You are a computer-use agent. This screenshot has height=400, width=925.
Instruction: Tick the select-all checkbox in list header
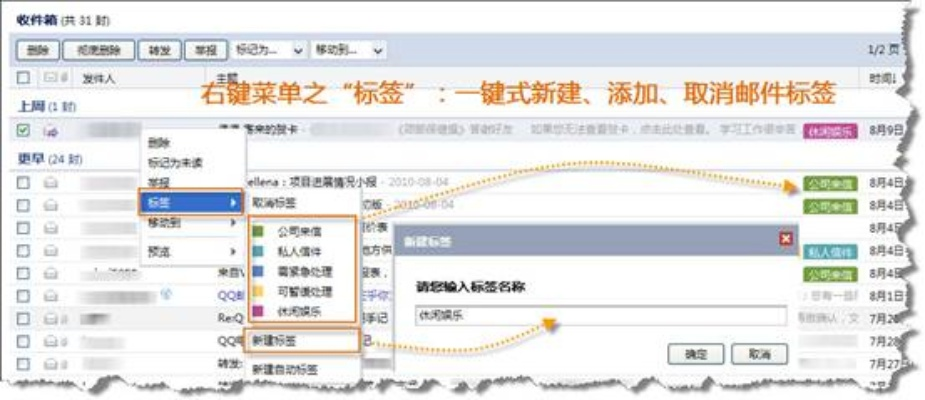pos(23,78)
